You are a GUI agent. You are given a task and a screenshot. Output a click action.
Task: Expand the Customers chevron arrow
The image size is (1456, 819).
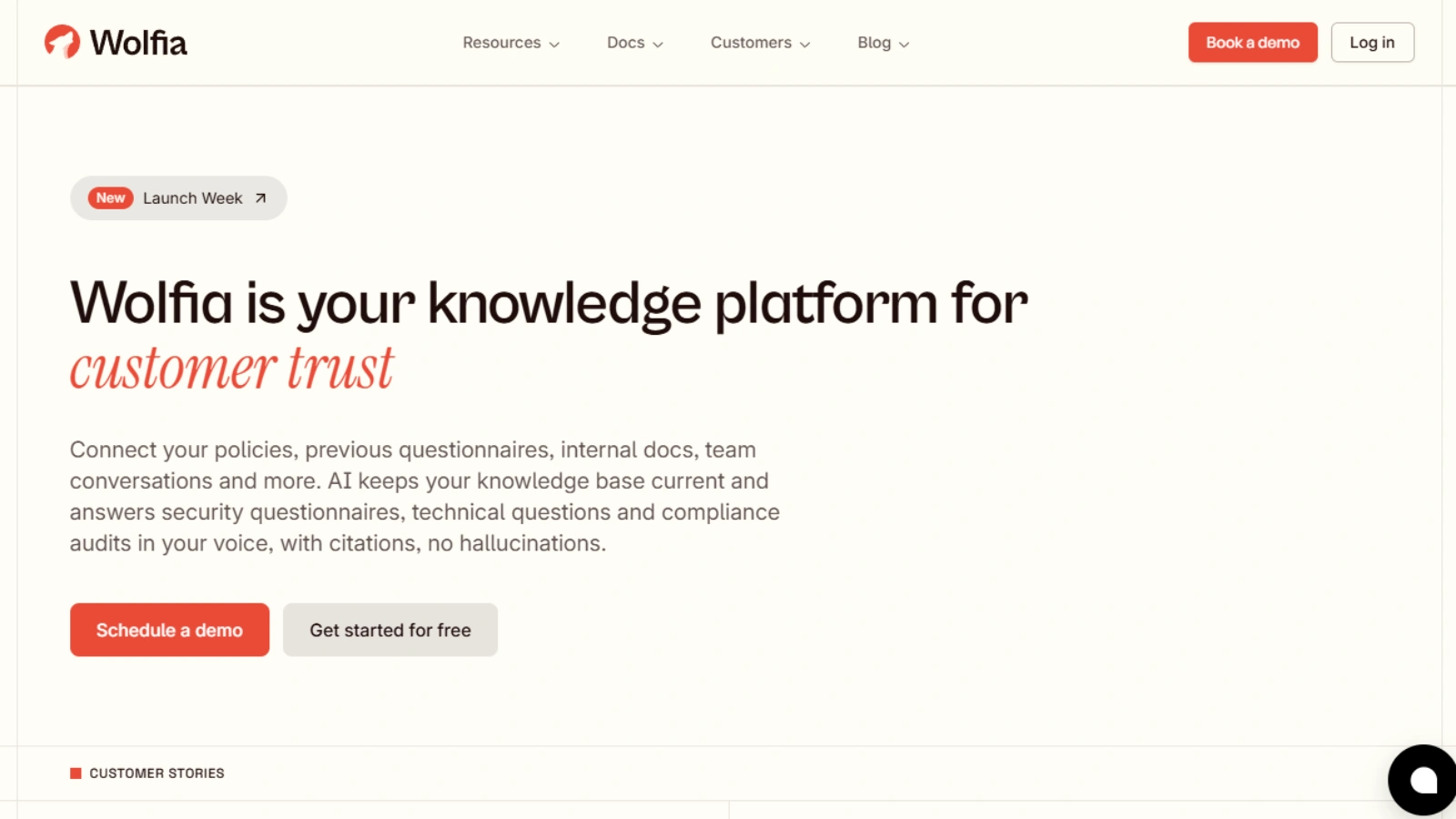point(804,44)
